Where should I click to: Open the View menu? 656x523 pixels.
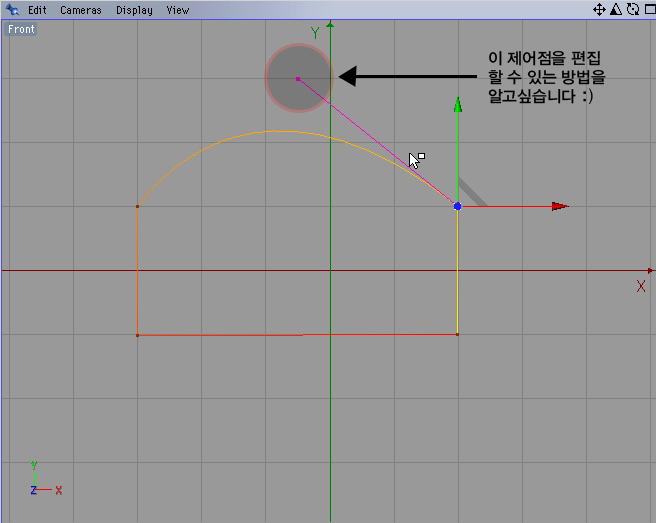[178, 10]
